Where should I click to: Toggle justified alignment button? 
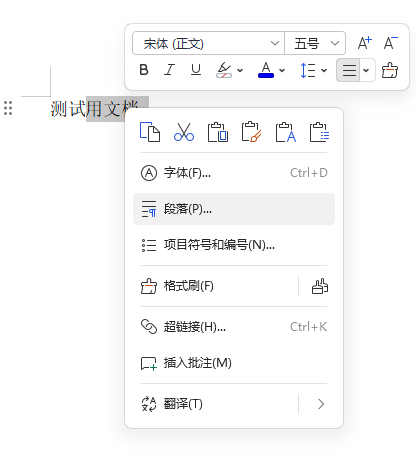[x=348, y=70]
